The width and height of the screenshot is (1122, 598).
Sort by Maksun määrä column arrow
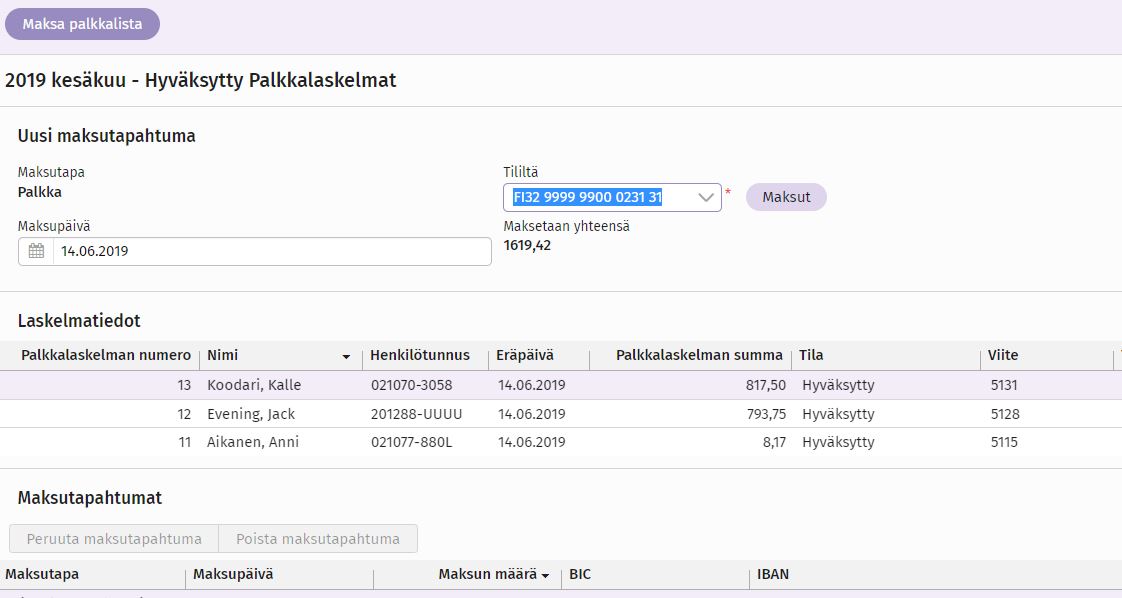pos(545,576)
